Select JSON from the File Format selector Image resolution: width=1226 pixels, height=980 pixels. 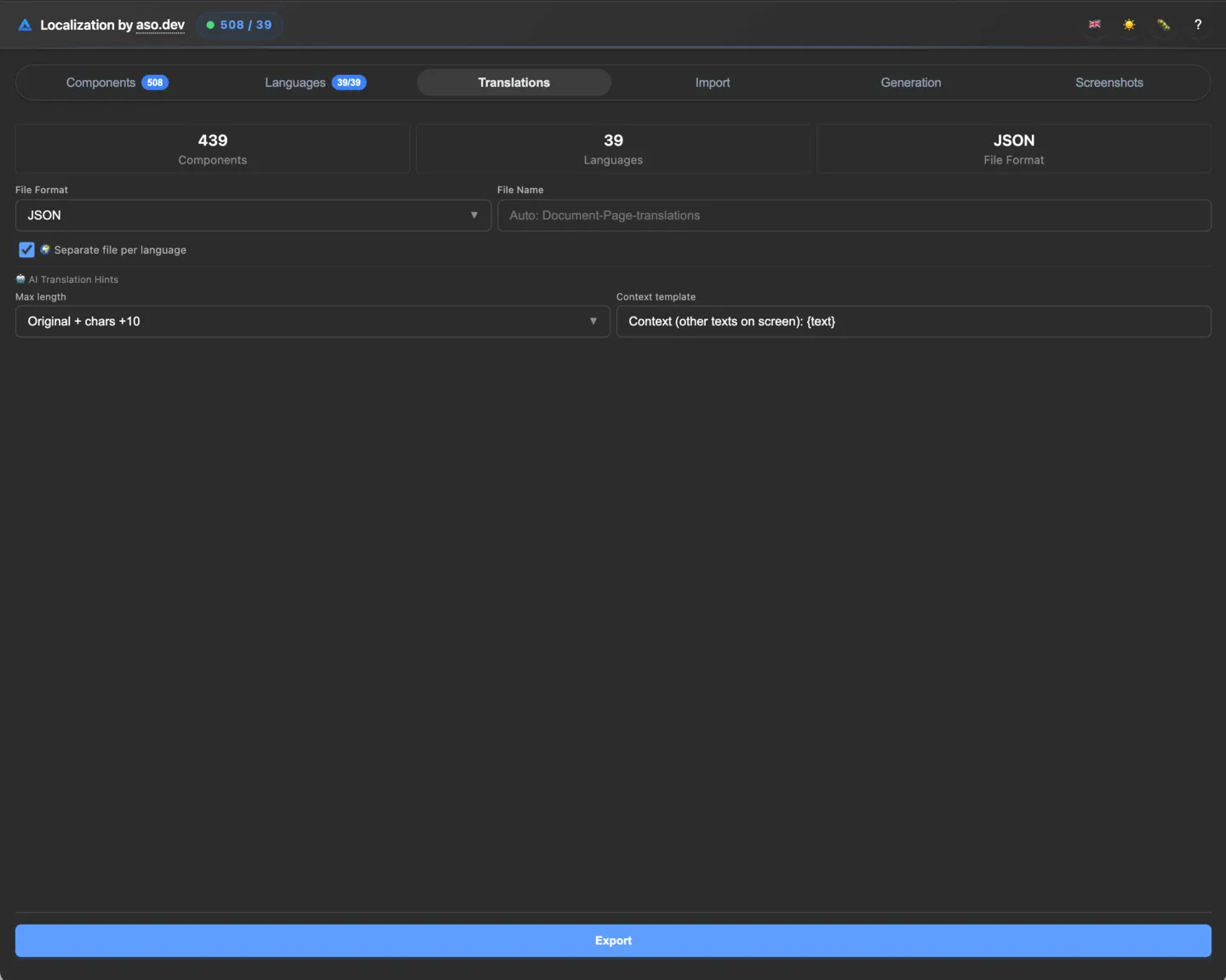[x=252, y=215]
